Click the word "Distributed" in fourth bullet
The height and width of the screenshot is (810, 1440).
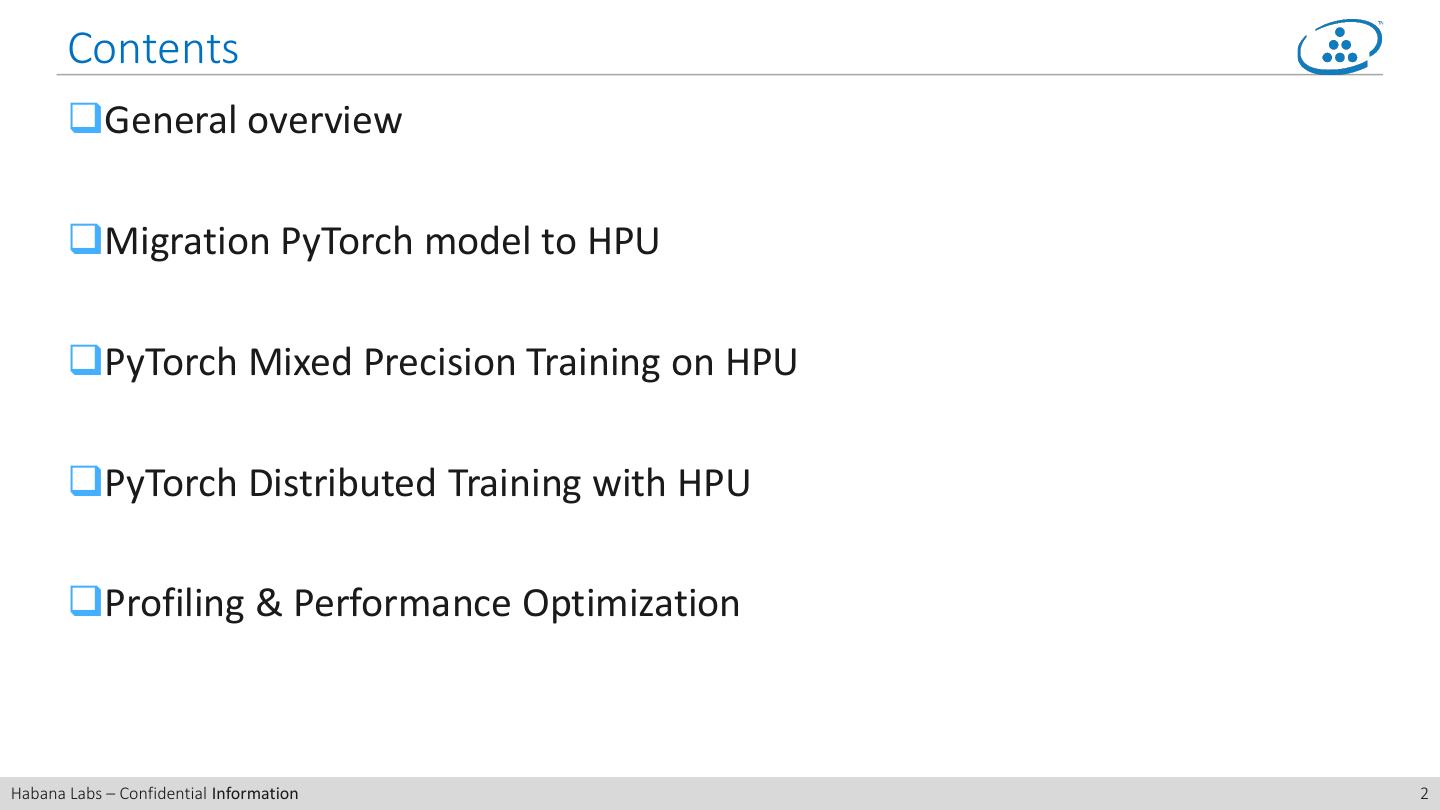pos(342,483)
